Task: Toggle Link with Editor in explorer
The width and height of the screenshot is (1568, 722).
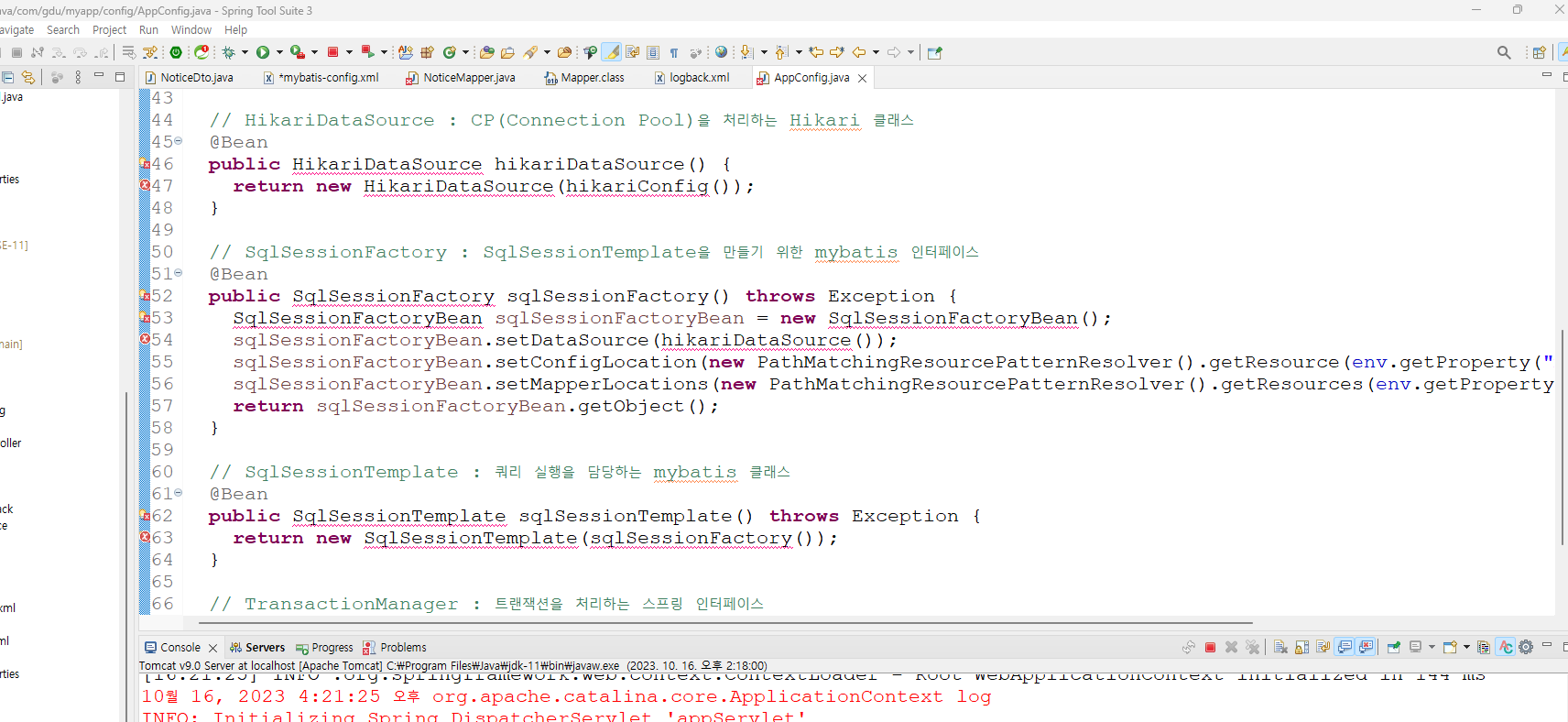Action: pyautogui.click(x=28, y=78)
